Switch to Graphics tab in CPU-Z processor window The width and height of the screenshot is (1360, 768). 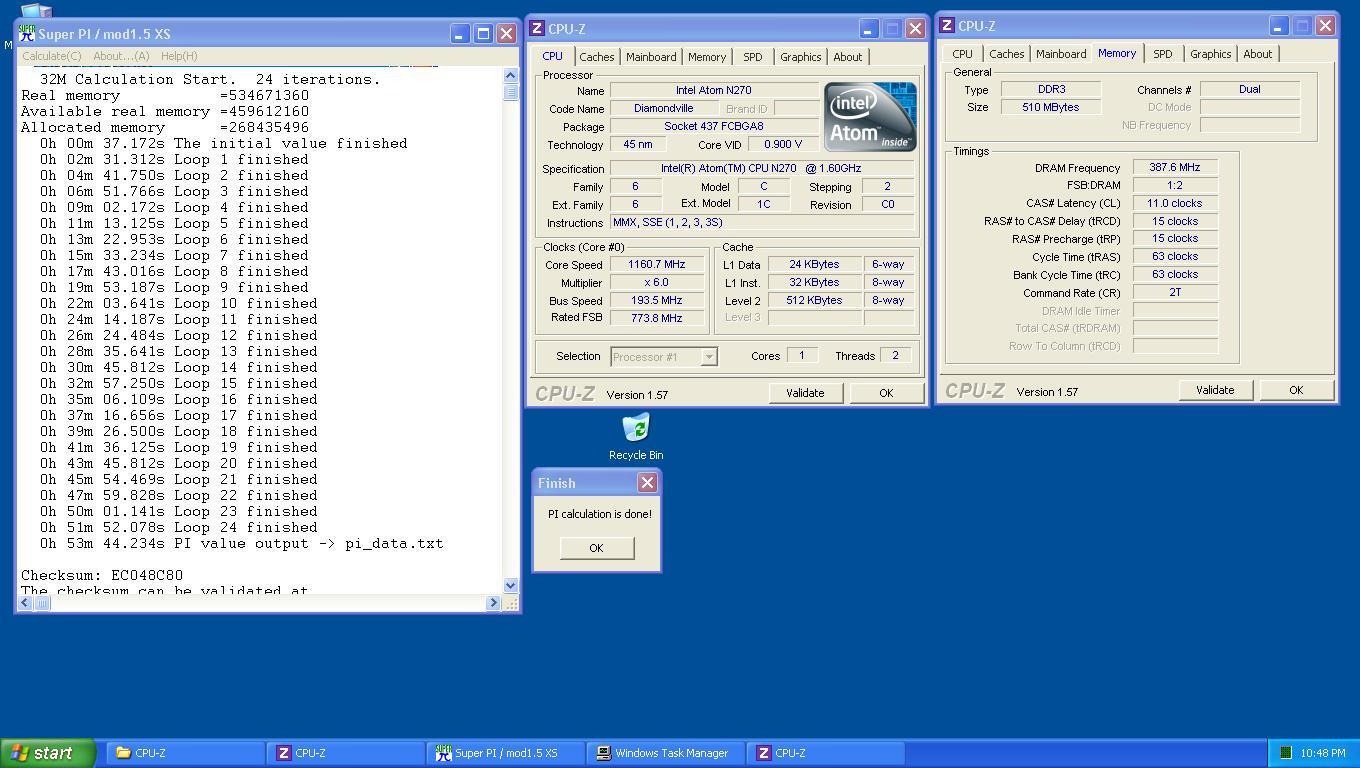(800, 57)
